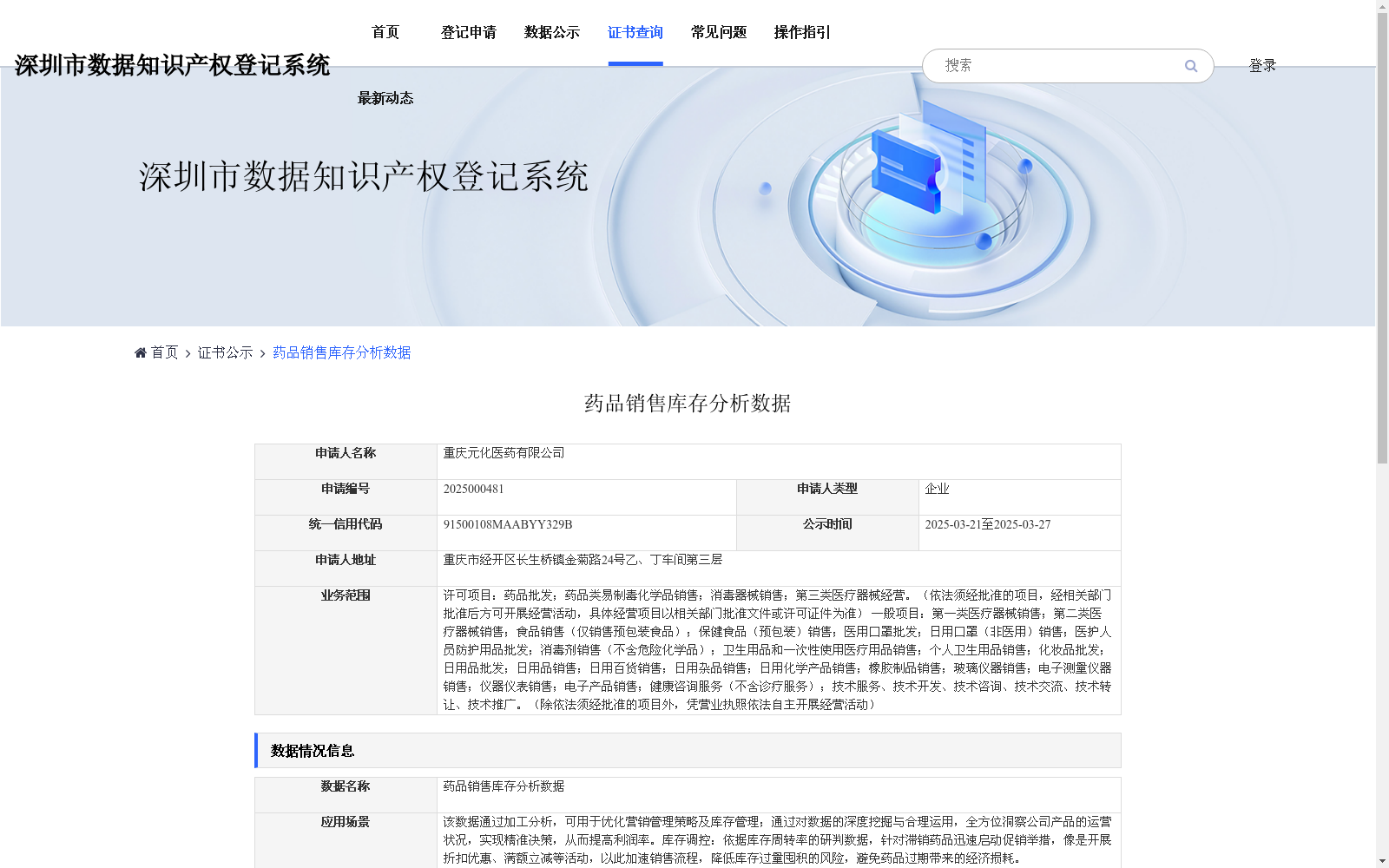Open 最新动态 navigation item
The image size is (1389, 868).
point(385,98)
